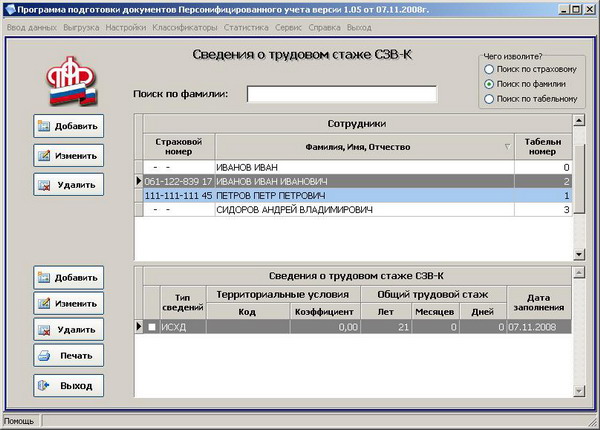Open the filter arrow in Фамилия, Имя, Отчество header
Image resolution: width=600 pixels, height=430 pixels.
(506, 147)
